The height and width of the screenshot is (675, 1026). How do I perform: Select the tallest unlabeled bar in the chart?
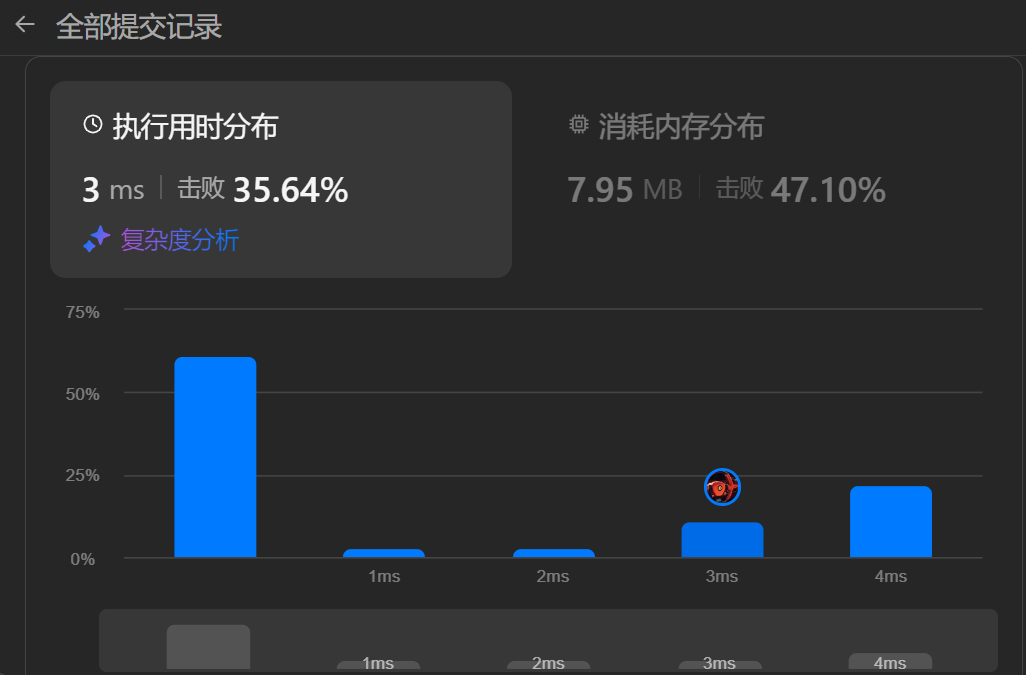coord(215,457)
